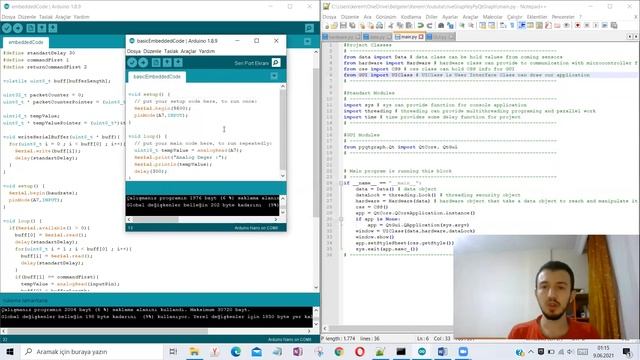Open Opera browser from the taskbar
Screen dimensions: 640x360
pos(360,351)
